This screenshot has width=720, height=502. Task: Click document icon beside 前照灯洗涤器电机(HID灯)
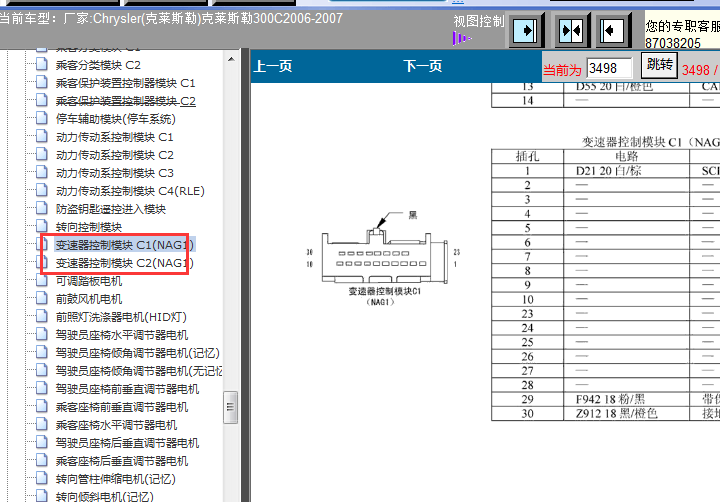(x=41, y=316)
